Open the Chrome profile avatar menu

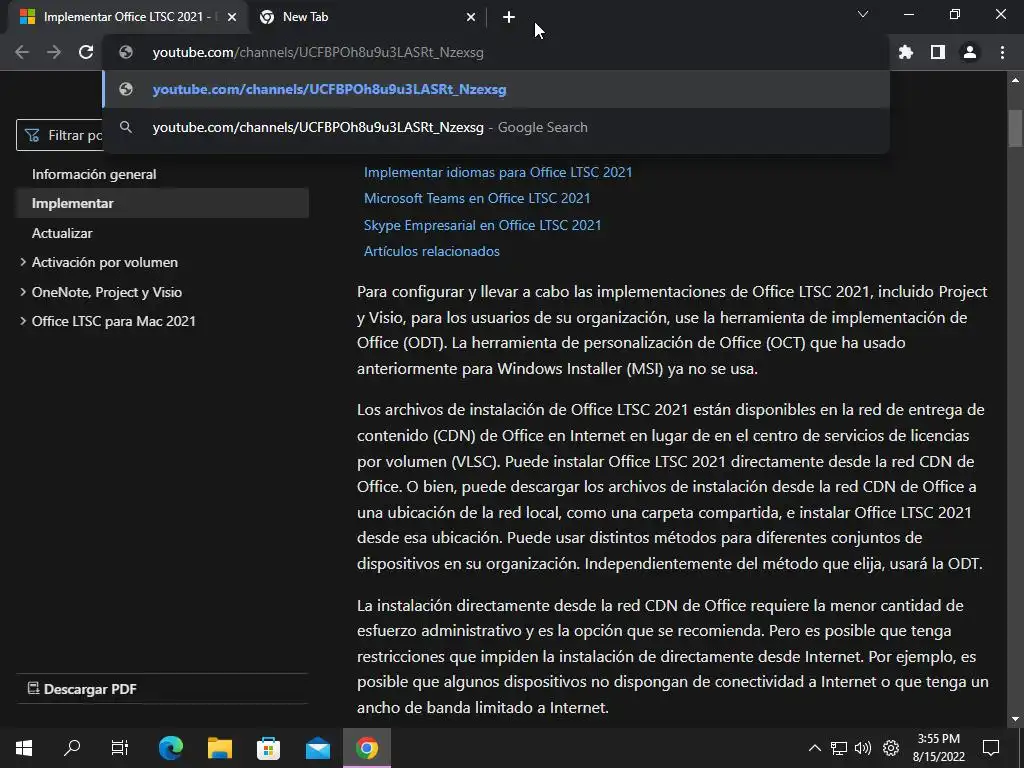click(x=970, y=52)
